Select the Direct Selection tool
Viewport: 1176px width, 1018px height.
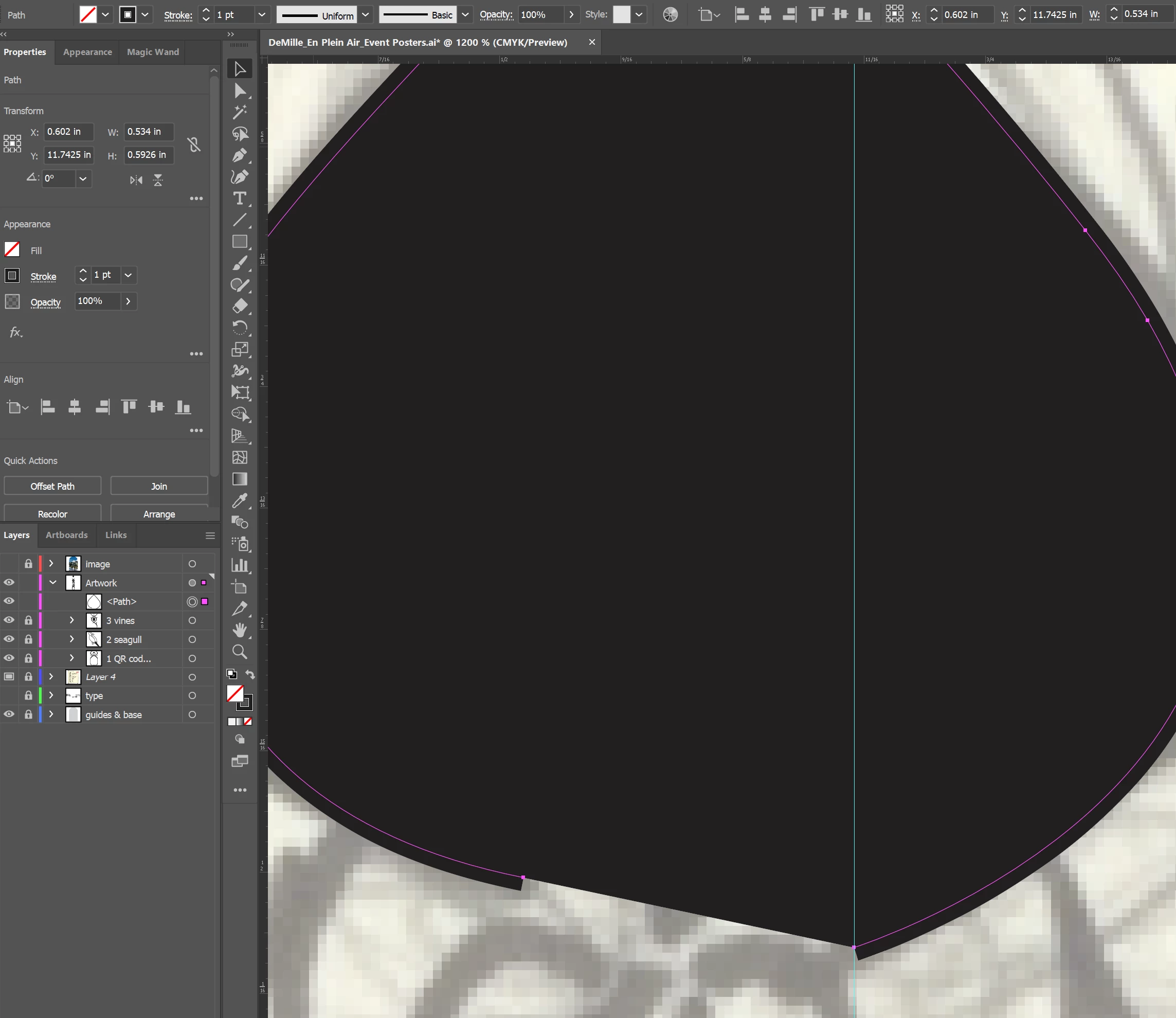(240, 91)
